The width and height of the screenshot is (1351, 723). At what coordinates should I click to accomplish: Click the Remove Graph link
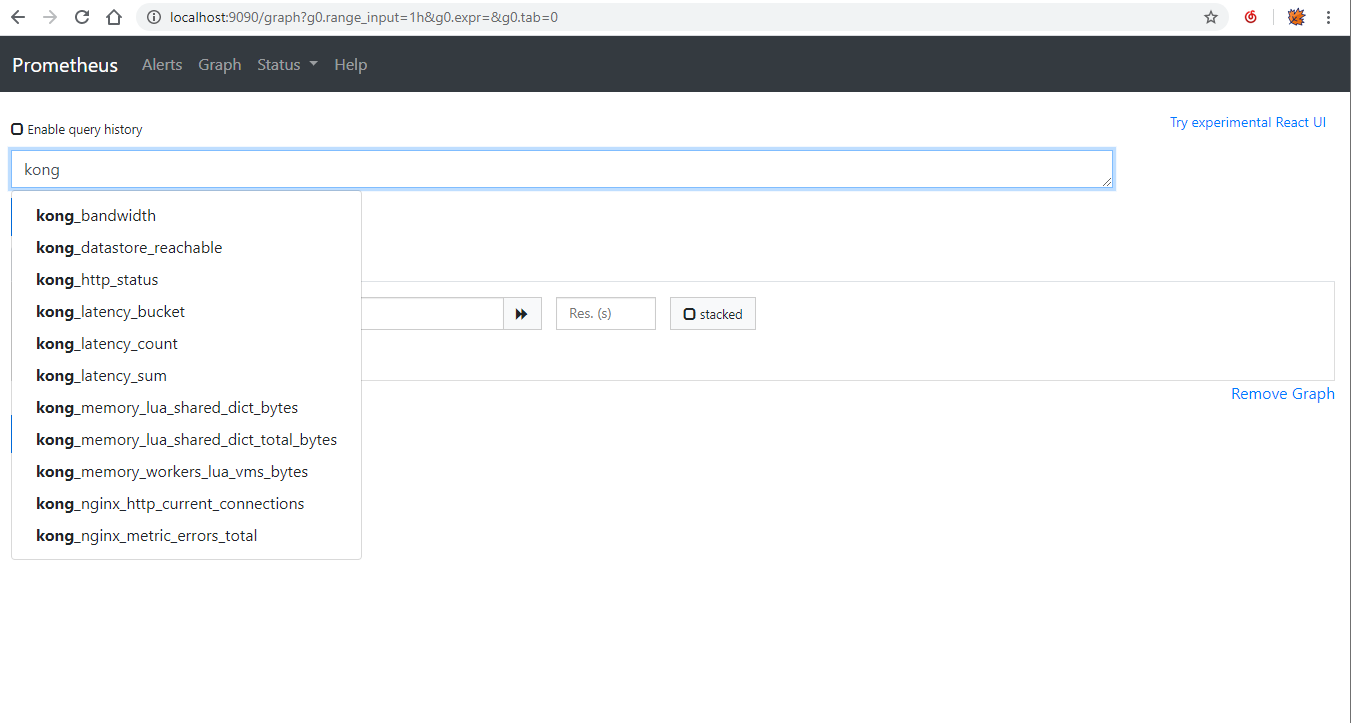pos(1283,394)
